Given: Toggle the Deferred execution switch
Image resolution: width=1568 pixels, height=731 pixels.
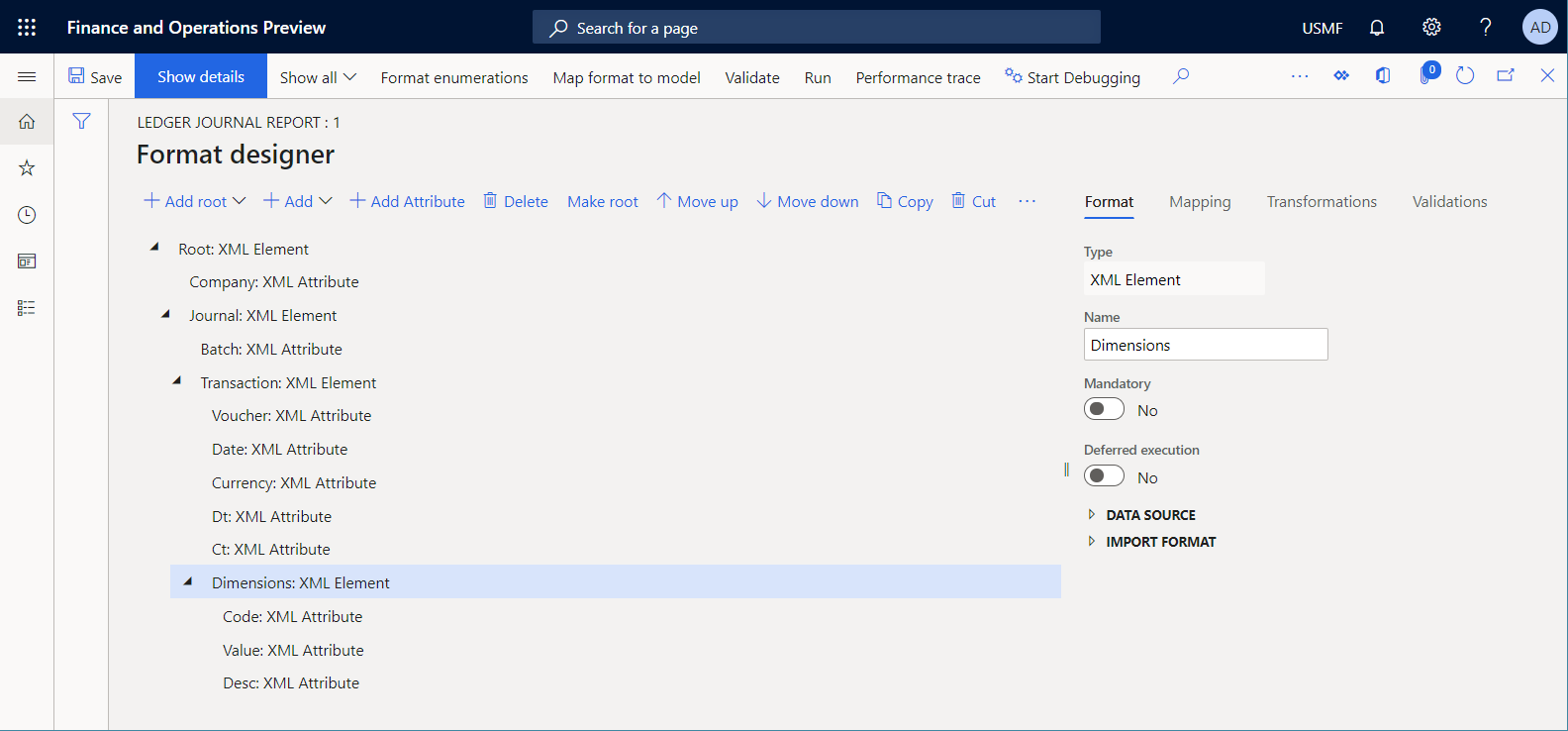Looking at the screenshot, I should [x=1104, y=476].
